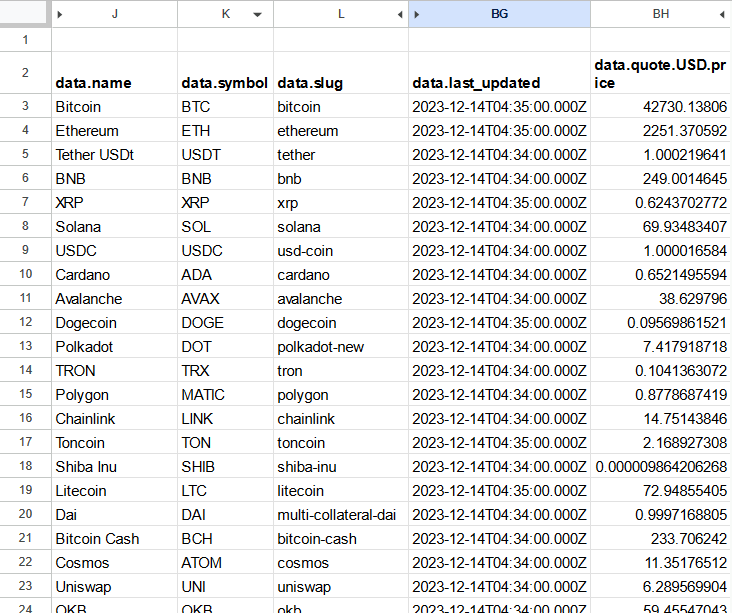The image size is (732, 613).
Task: Select the price cell 0.000009864206268
Action: tap(661, 467)
